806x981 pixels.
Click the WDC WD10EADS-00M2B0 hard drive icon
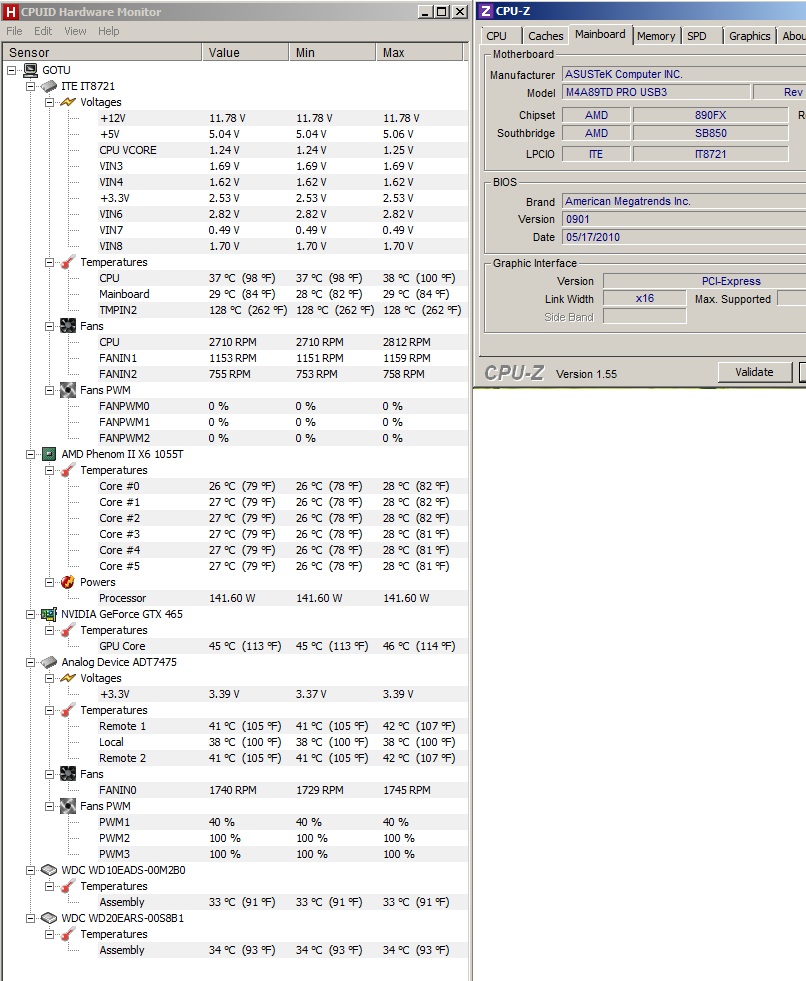pos(49,870)
